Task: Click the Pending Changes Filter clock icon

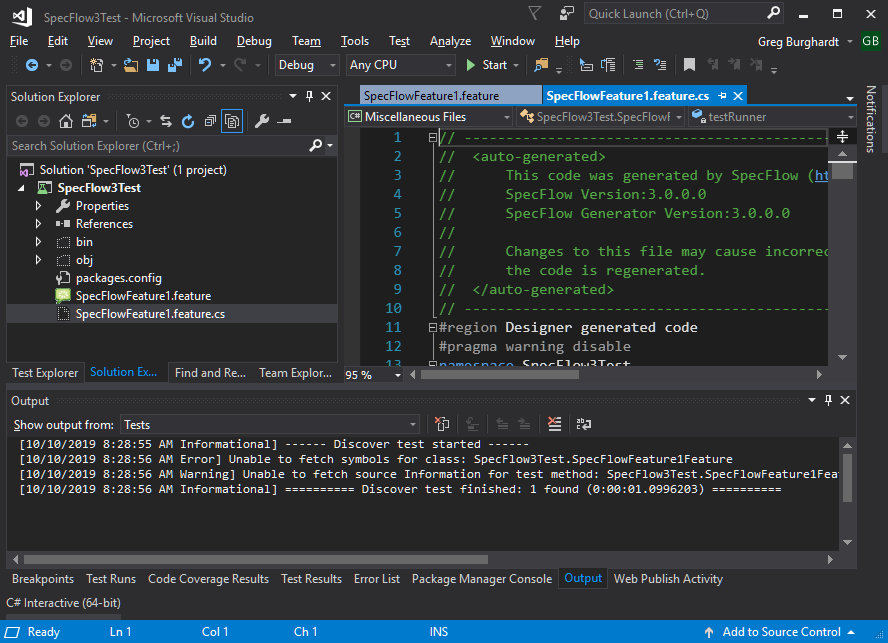Action: pyautogui.click(x=133, y=121)
